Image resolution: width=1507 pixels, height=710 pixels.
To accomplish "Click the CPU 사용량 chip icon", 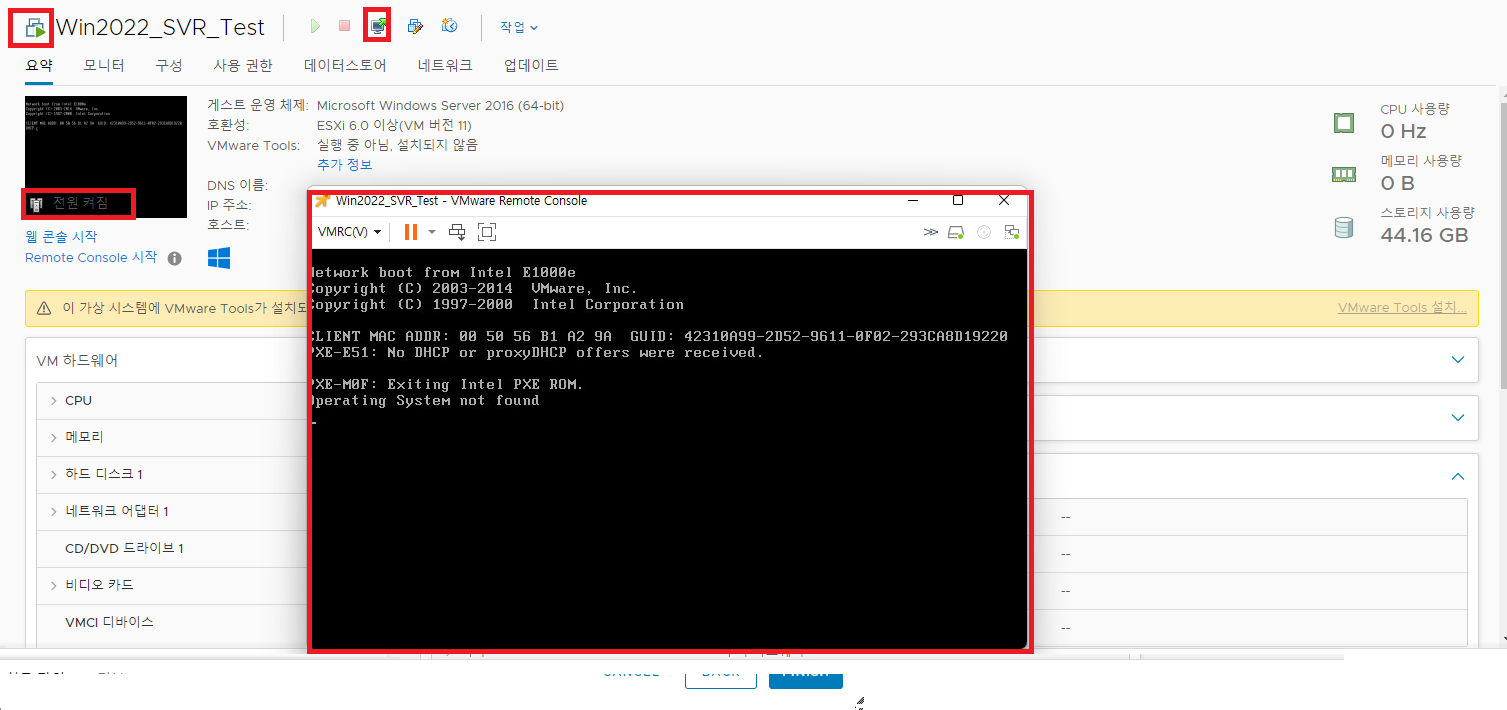I will pos(1344,123).
